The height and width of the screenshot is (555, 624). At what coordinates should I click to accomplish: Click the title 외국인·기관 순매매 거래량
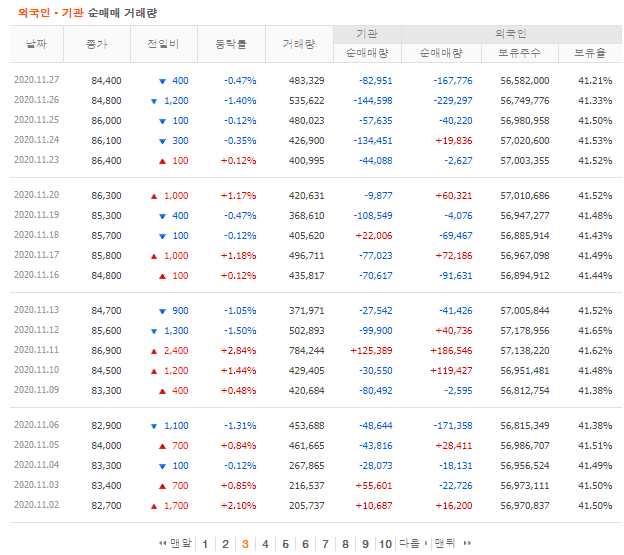pyautogui.click(x=88, y=13)
